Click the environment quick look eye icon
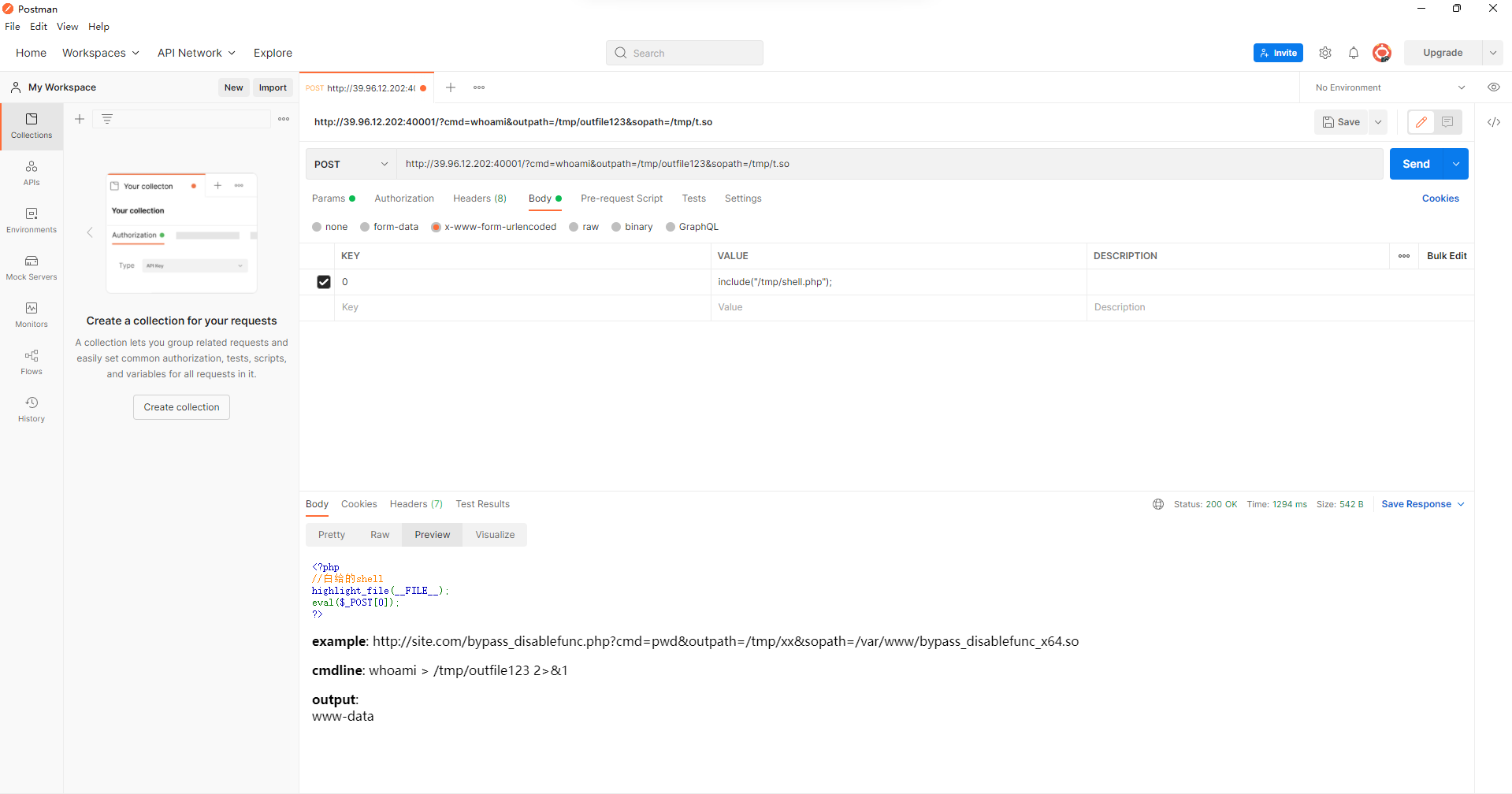 1494,87
